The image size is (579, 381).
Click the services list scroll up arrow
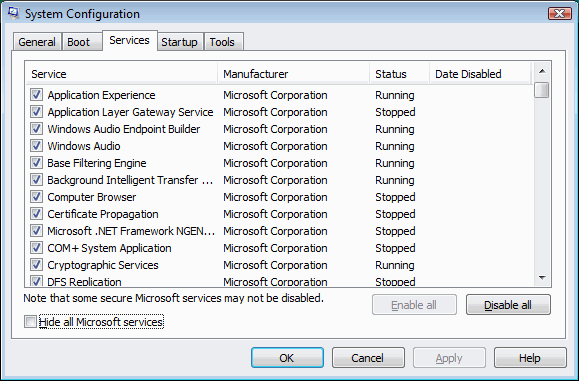pos(542,71)
